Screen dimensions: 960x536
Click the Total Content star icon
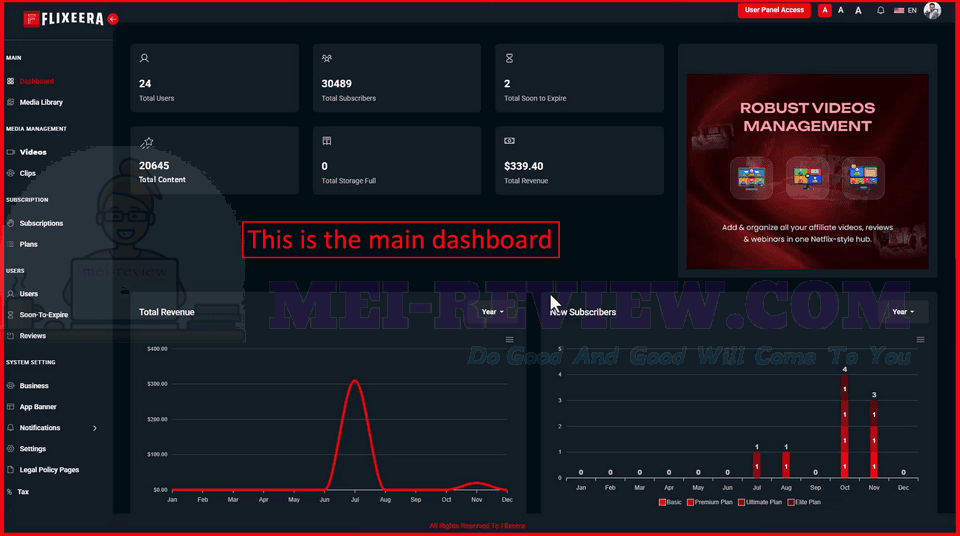pyautogui.click(x=146, y=143)
